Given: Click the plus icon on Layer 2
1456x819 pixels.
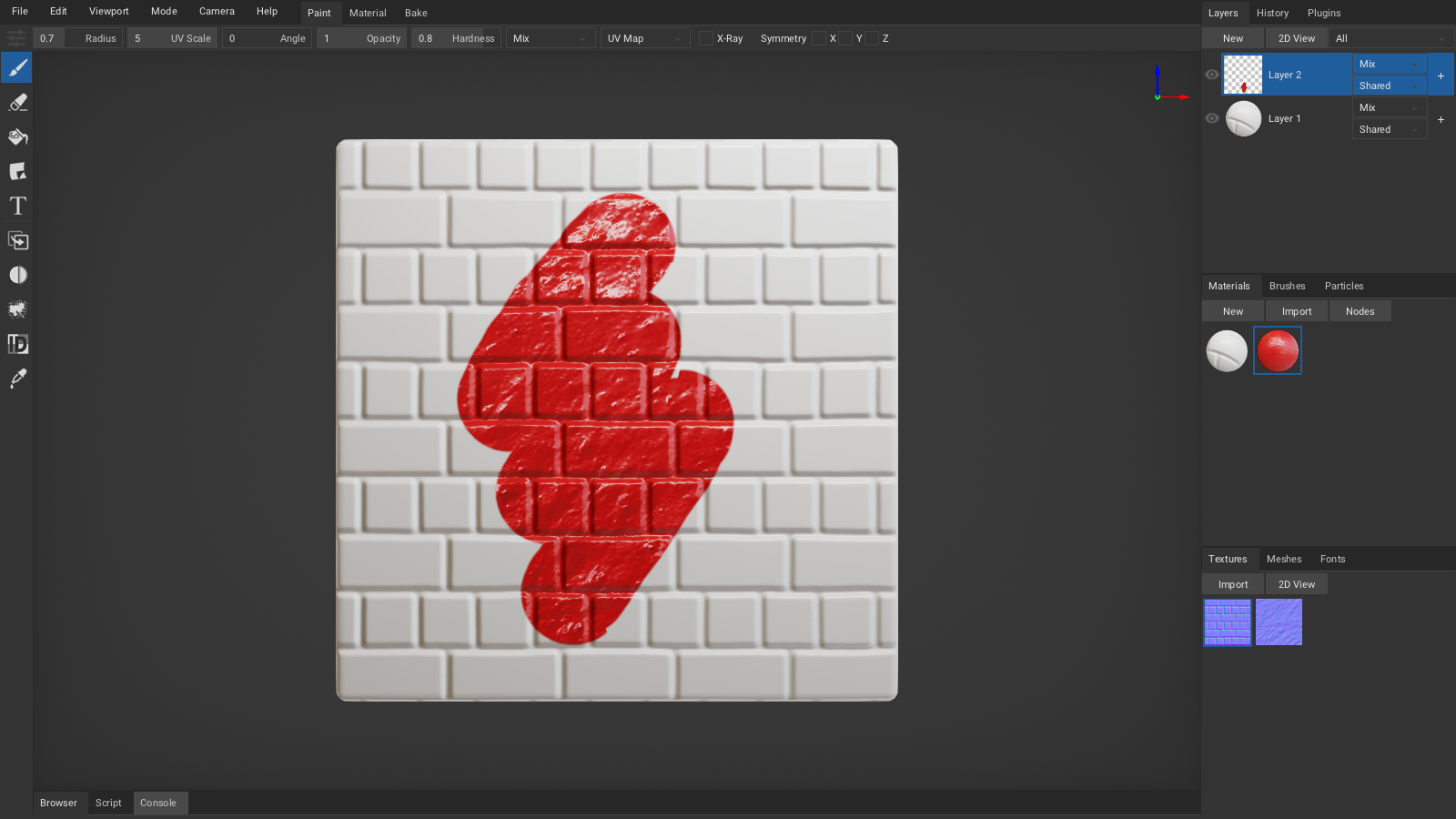Looking at the screenshot, I should [1441, 76].
